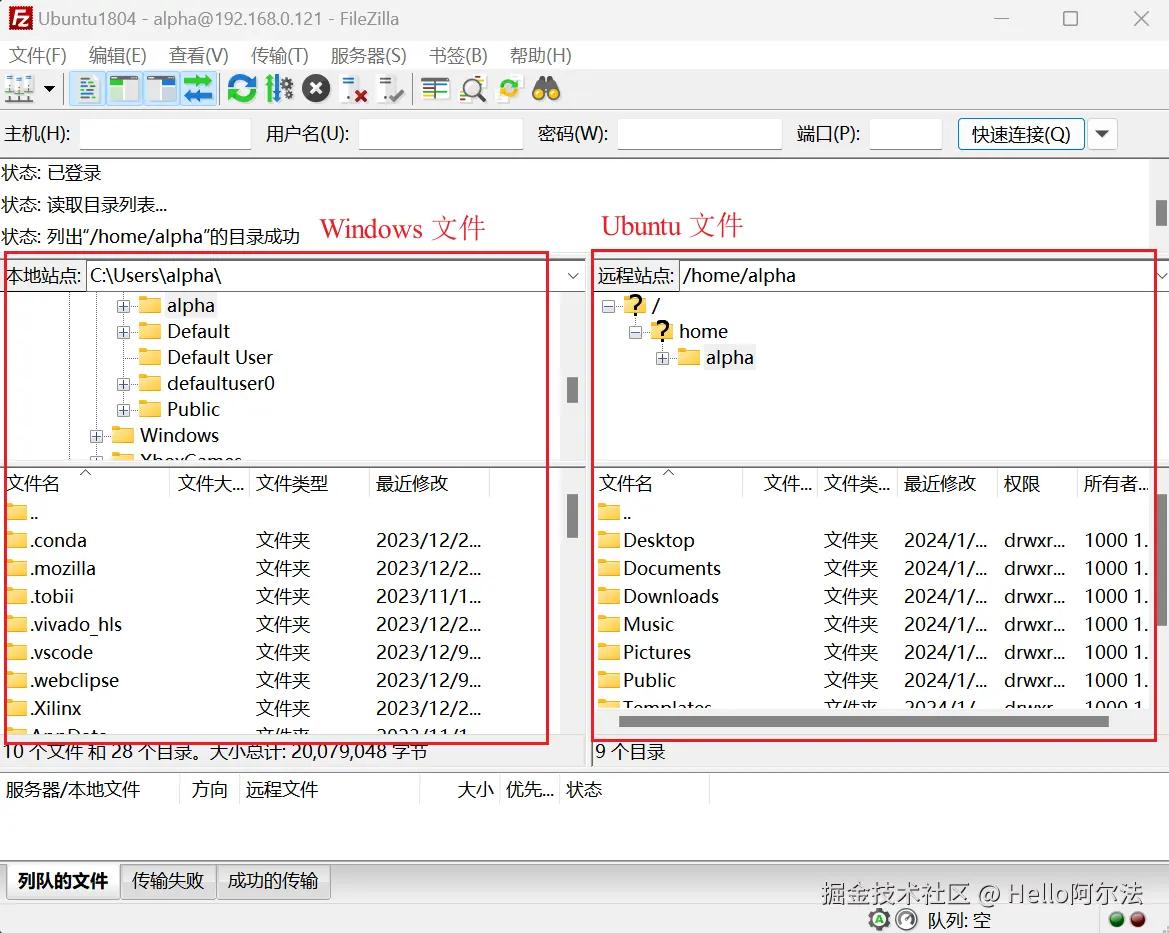
Task: Select the .webclipse folder icon
Action: tap(16, 680)
